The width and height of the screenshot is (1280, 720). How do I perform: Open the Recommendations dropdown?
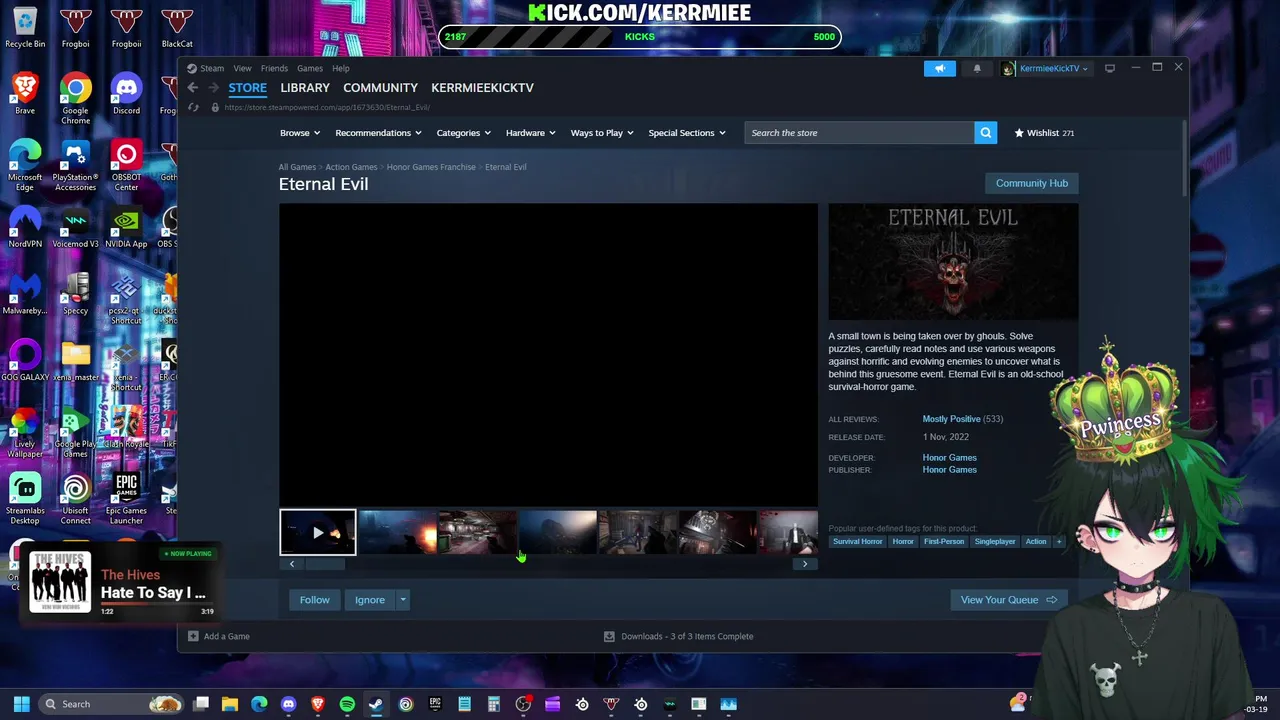click(x=378, y=133)
